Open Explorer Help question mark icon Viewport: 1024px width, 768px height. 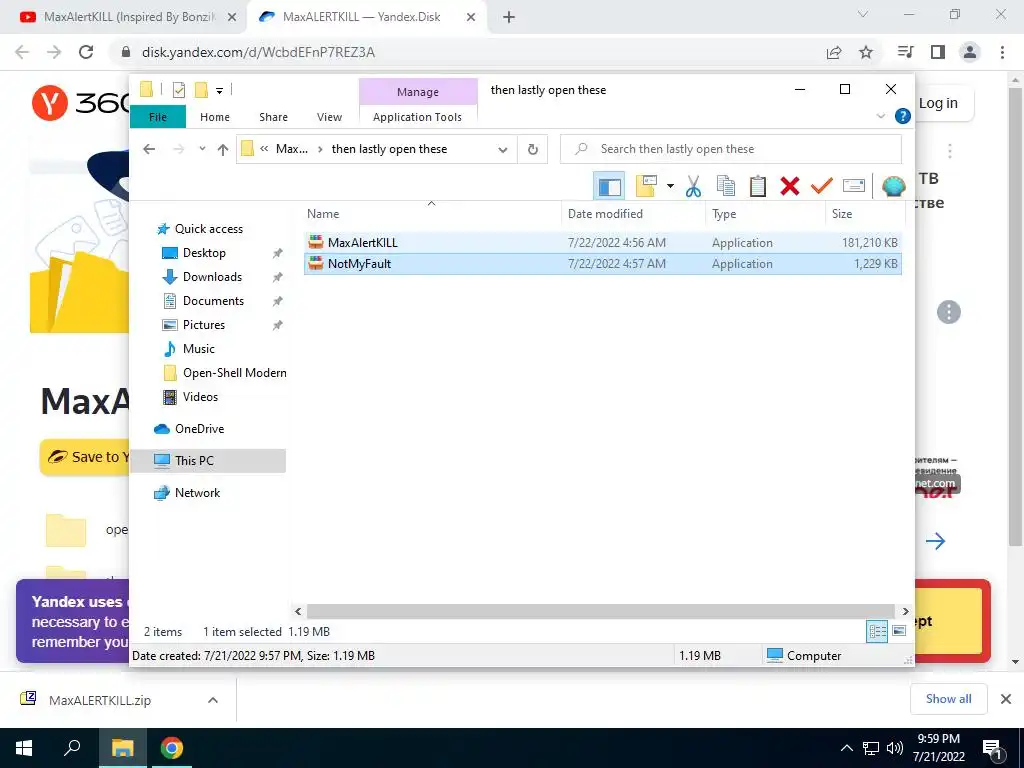pyautogui.click(x=903, y=116)
